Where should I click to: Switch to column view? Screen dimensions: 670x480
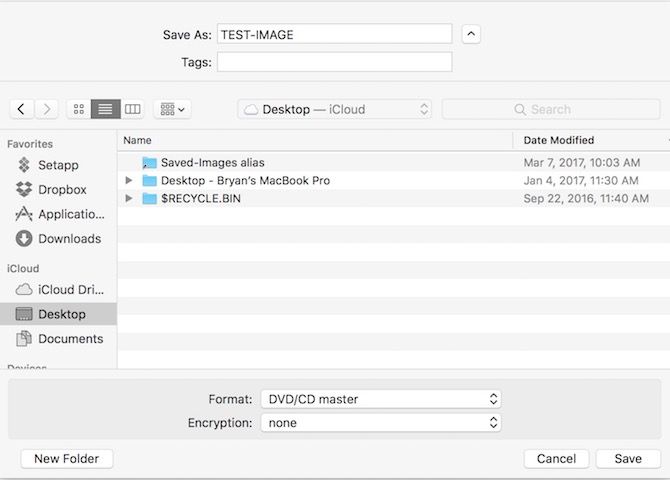pyautogui.click(x=132, y=109)
